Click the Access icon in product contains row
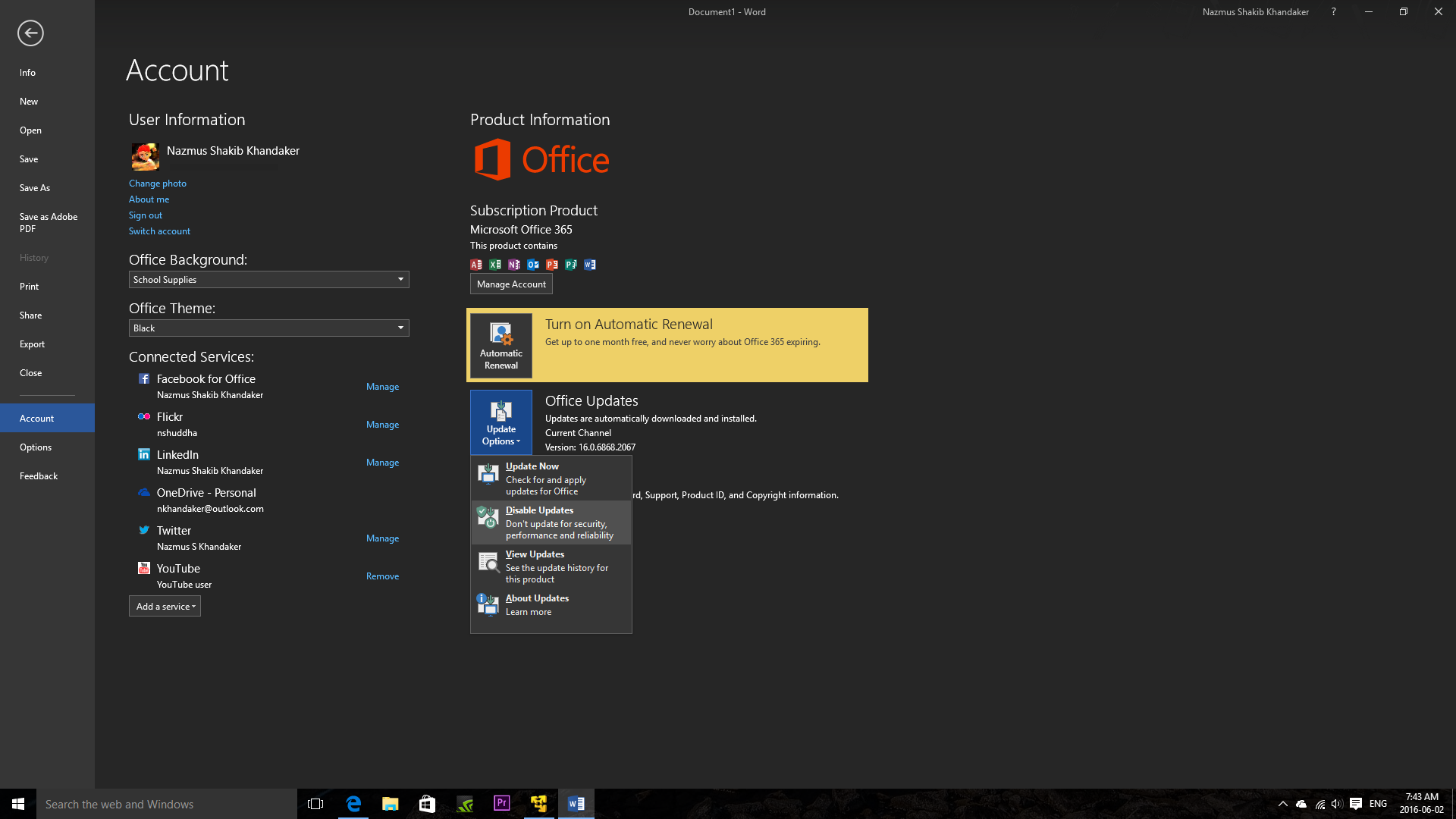The image size is (1456, 819). pos(476,265)
